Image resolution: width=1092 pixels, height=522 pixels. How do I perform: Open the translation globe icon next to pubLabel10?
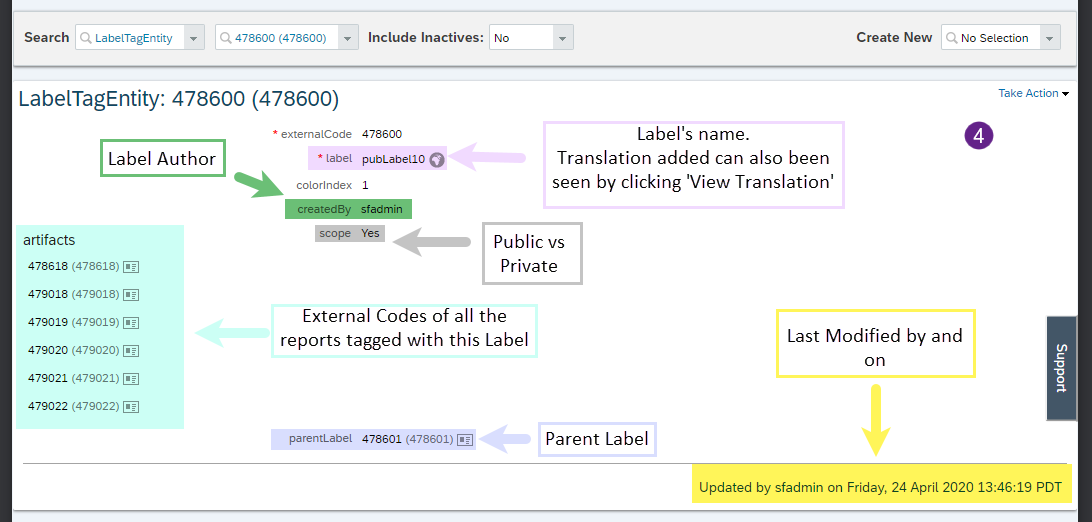[437, 159]
